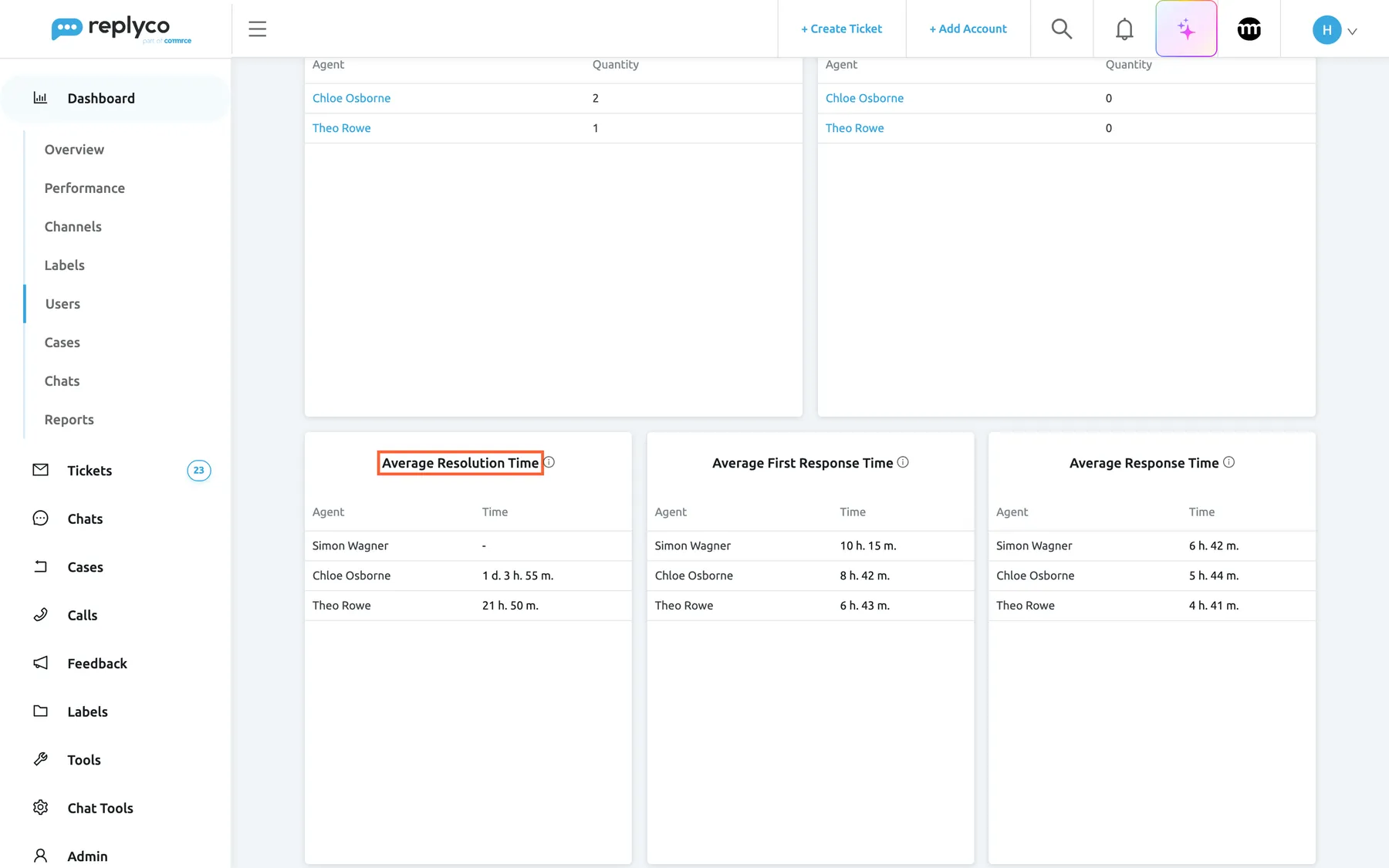Create a new ticket

[841, 29]
